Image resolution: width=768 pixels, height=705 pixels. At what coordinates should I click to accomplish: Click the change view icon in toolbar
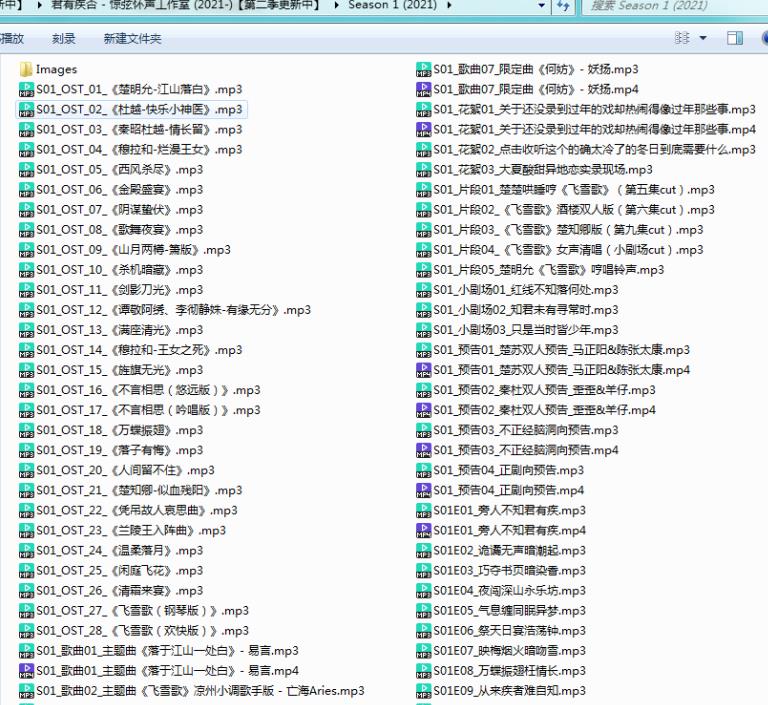(682, 38)
